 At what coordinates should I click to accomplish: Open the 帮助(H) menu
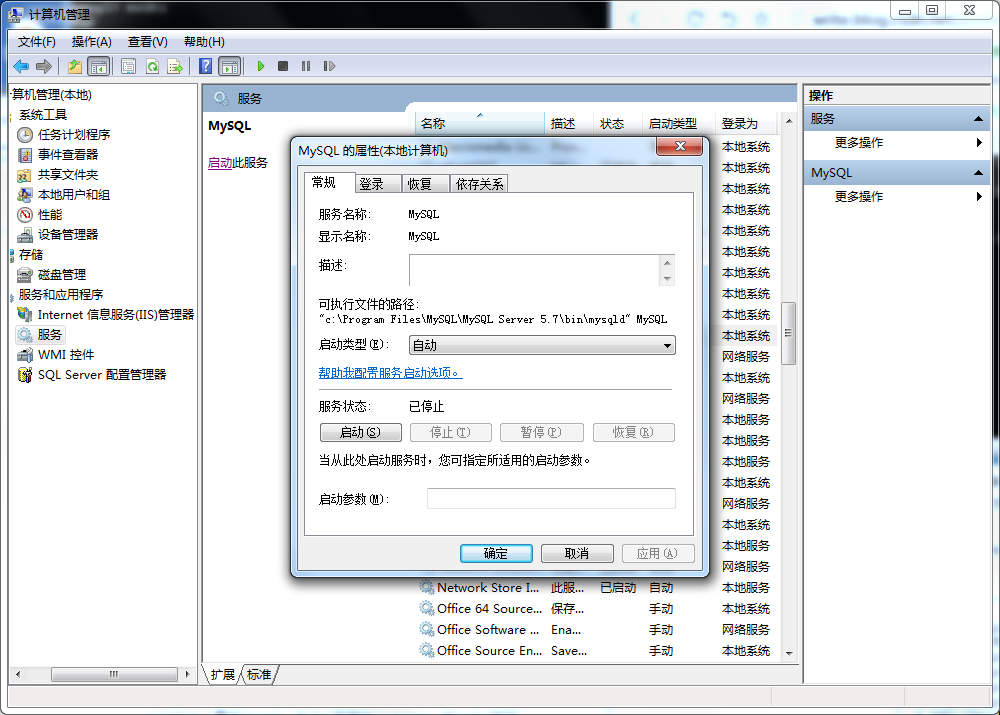pyautogui.click(x=204, y=42)
